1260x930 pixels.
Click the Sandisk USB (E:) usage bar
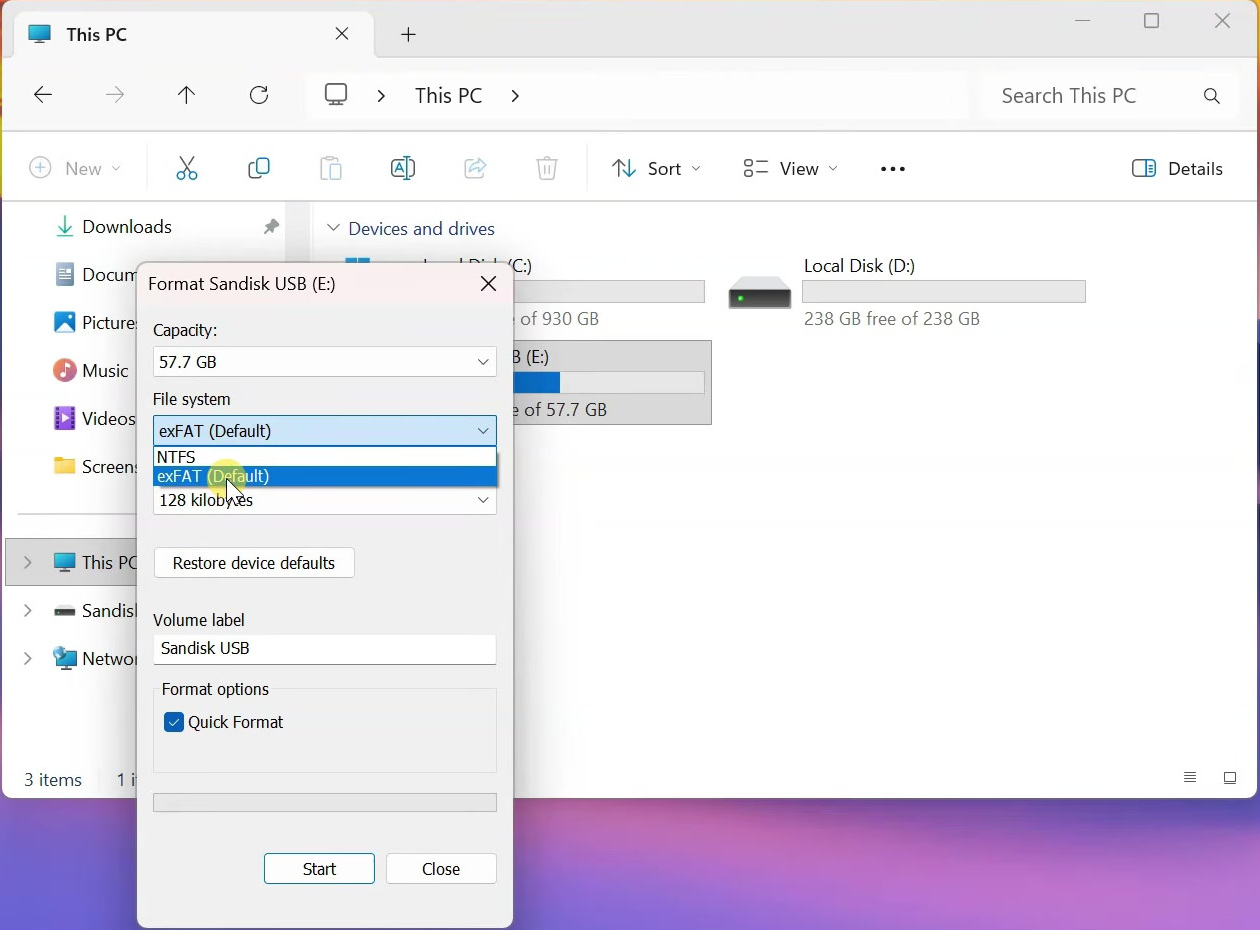[x=608, y=383]
